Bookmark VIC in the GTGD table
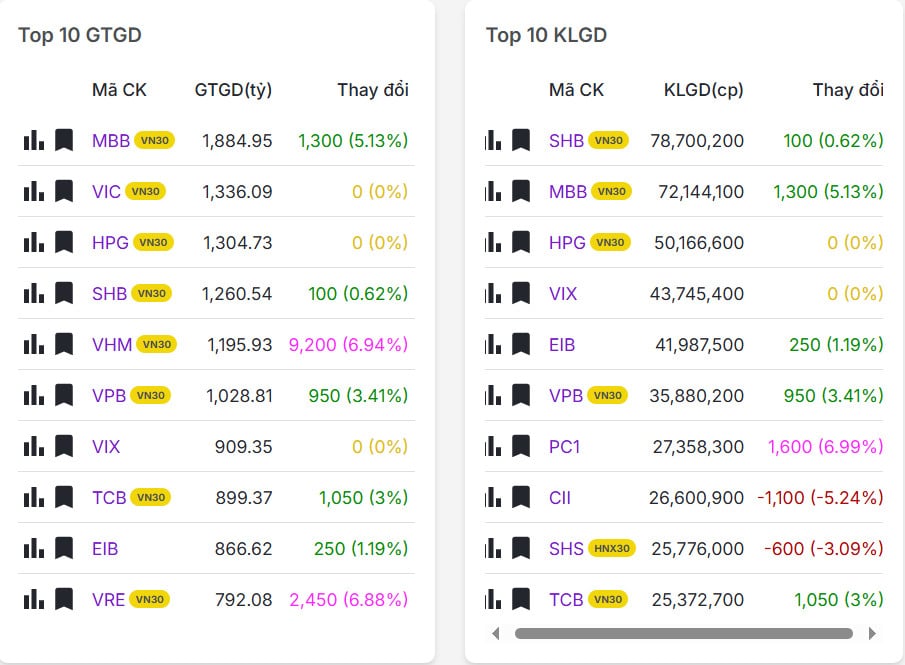Image resolution: width=905 pixels, height=665 pixels. click(x=64, y=191)
